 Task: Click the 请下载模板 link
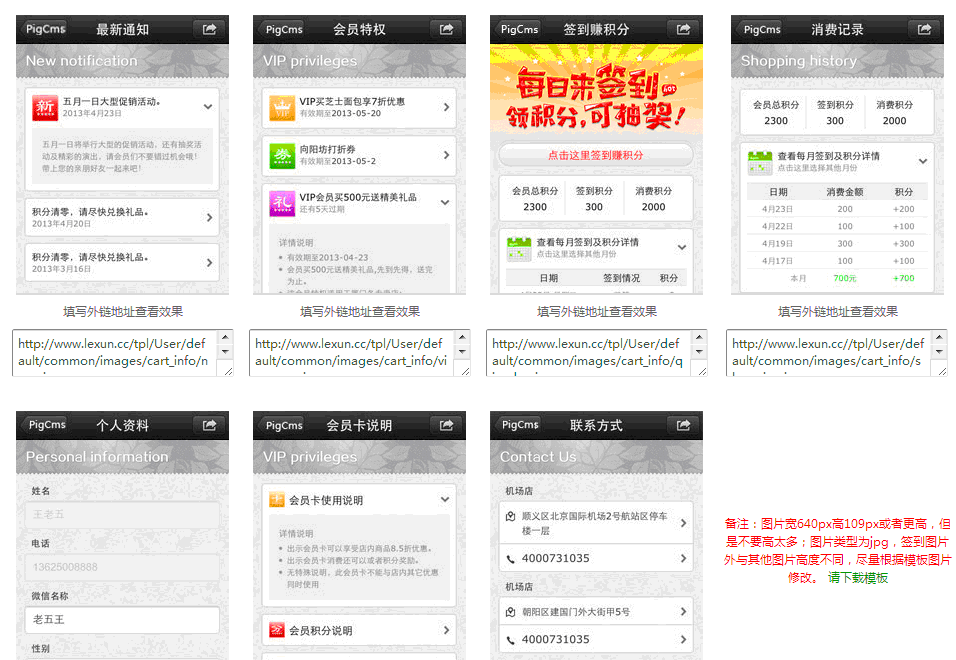[857, 578]
